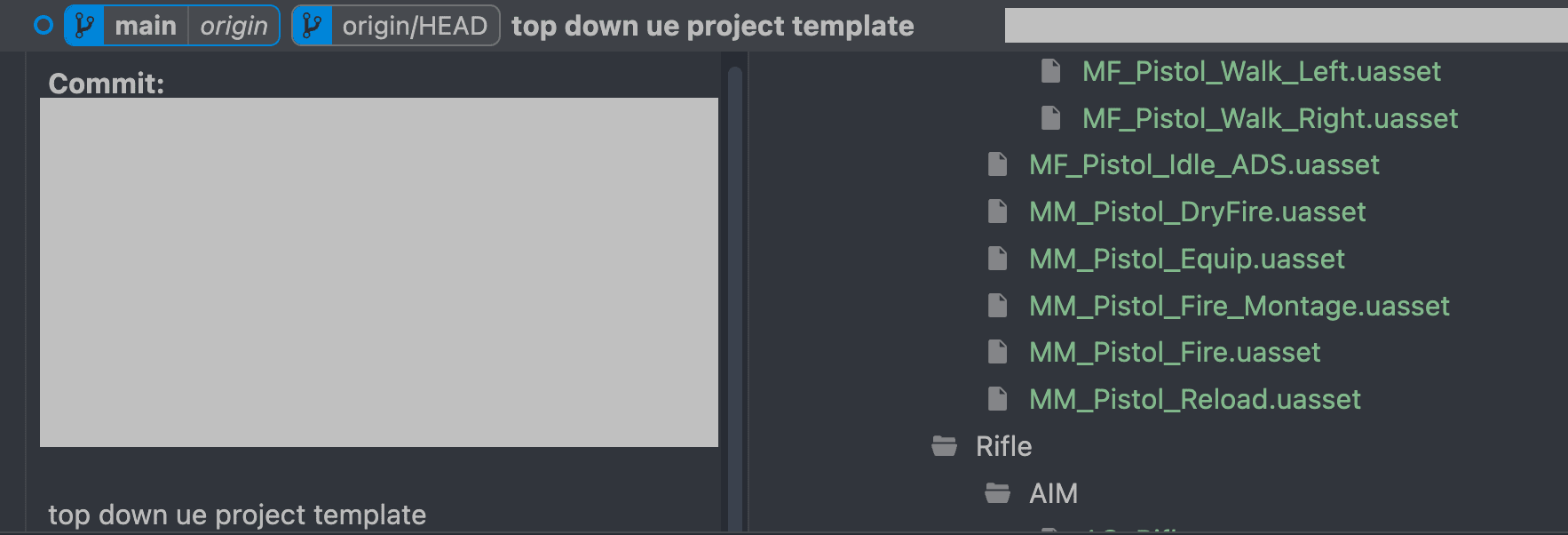Click file icon beside MM_Pistol_Reload.uasset

pyautogui.click(x=997, y=399)
